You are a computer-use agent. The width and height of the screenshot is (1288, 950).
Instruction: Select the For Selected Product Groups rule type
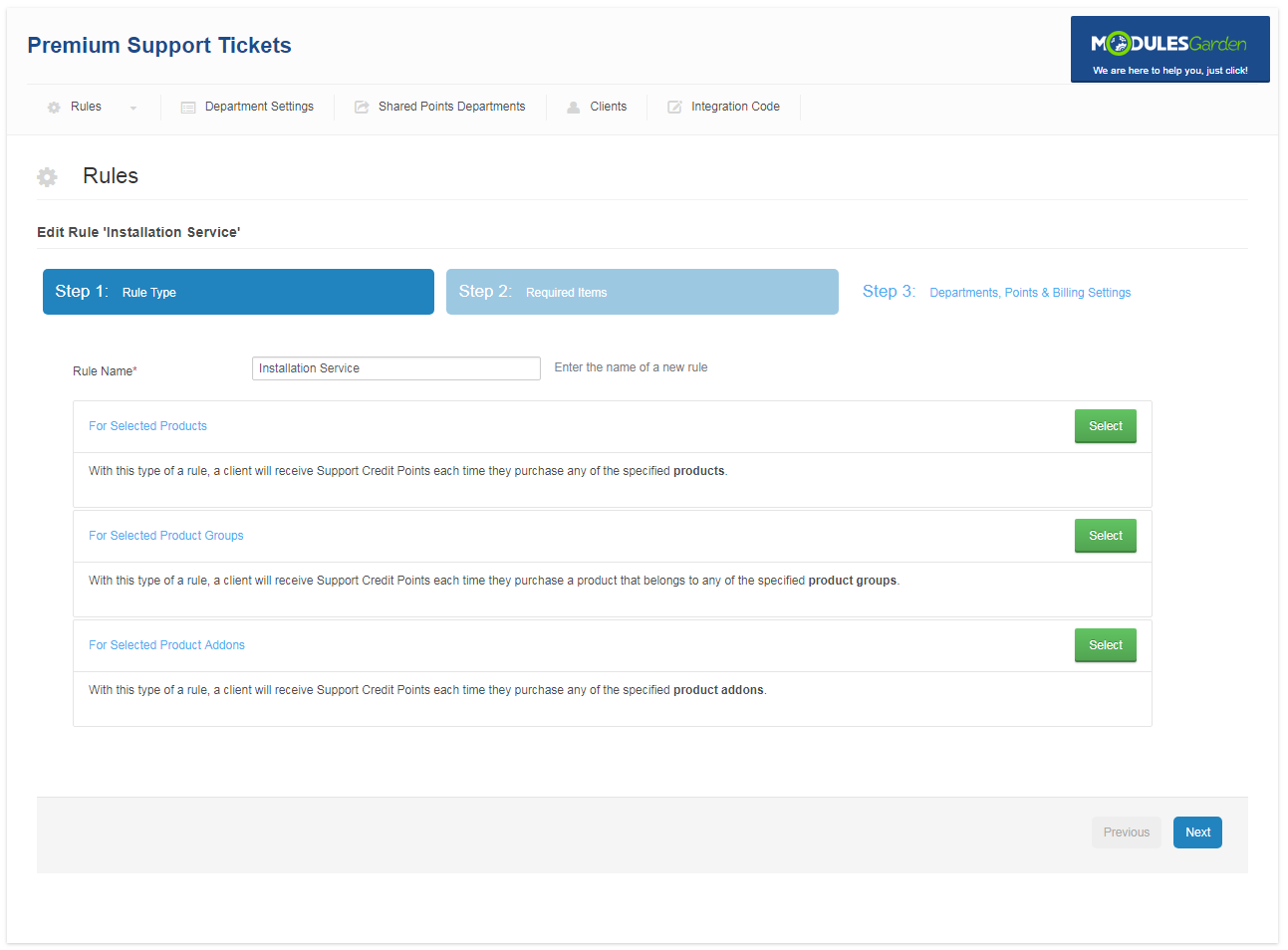[1105, 536]
